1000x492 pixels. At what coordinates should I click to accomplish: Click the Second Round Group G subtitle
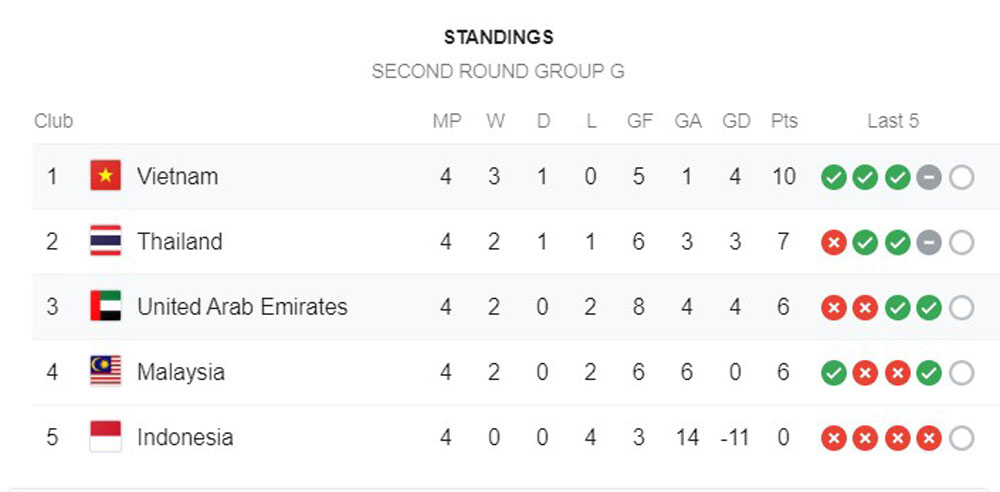(x=498, y=71)
